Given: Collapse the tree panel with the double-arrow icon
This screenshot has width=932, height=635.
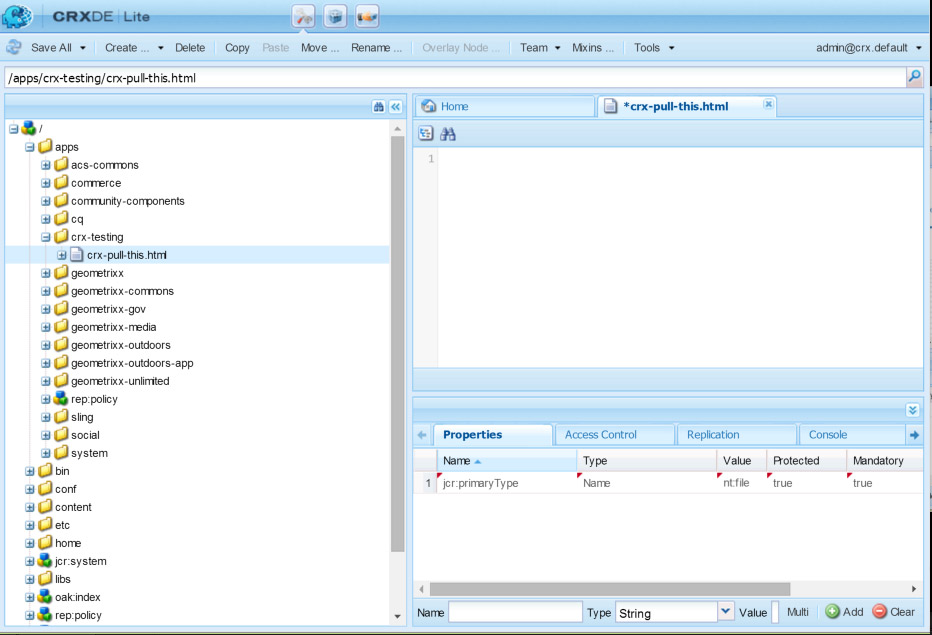Looking at the screenshot, I should click(x=395, y=107).
